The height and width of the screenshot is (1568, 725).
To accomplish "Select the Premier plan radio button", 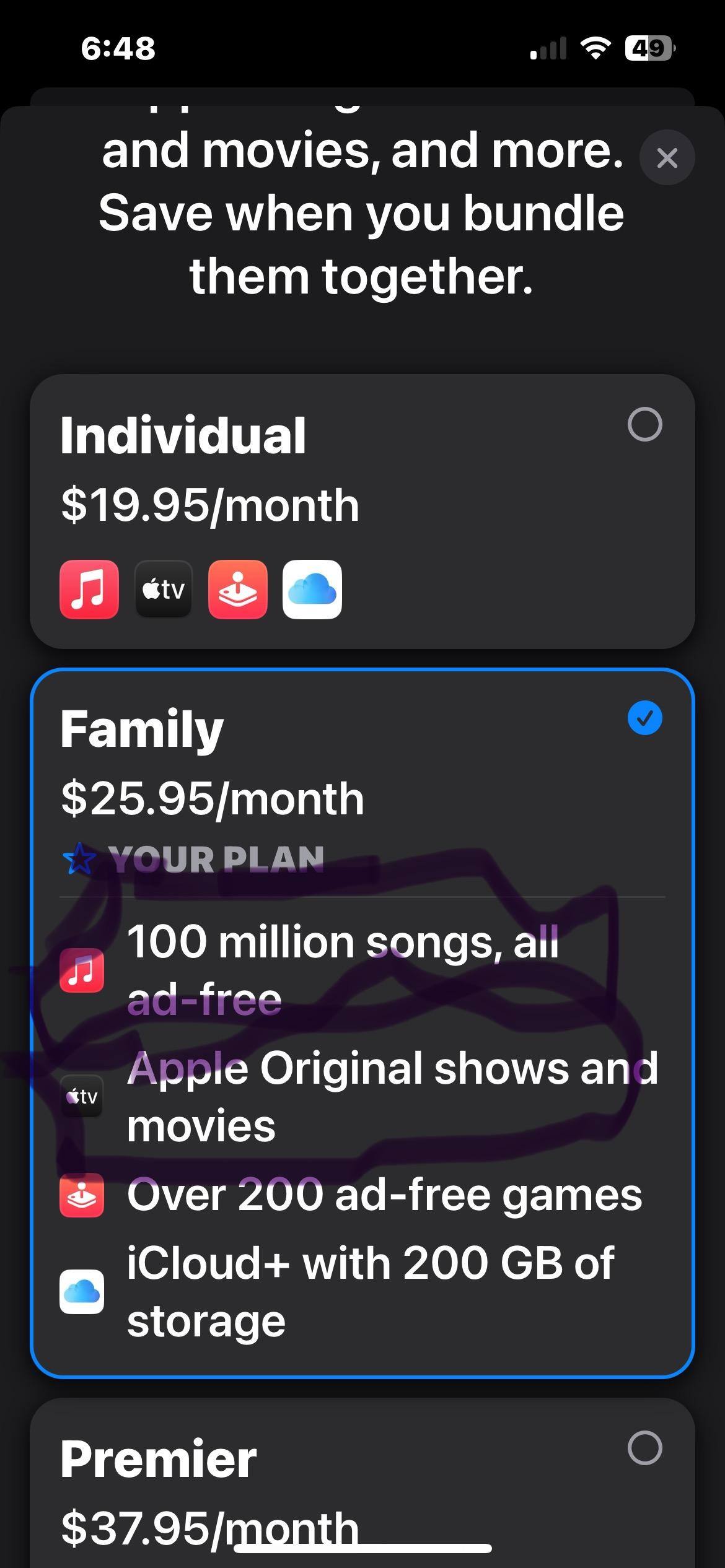I will 644,1448.
